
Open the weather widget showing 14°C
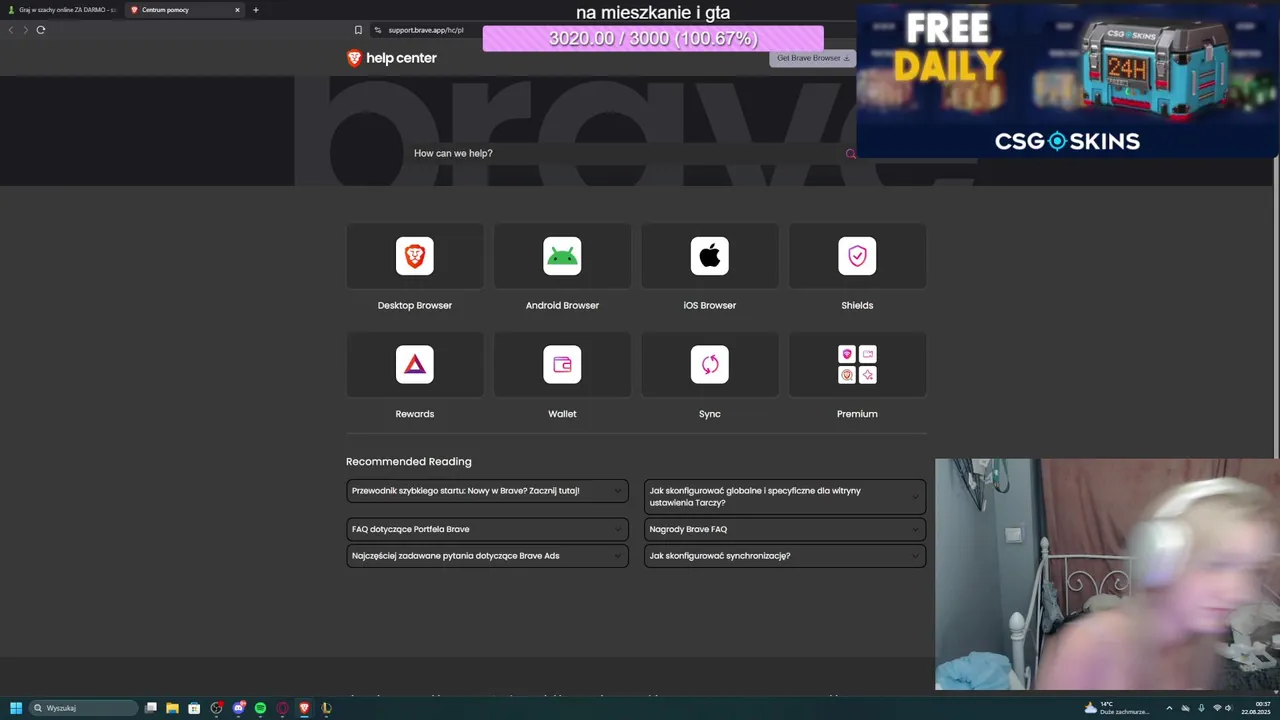coord(1117,708)
